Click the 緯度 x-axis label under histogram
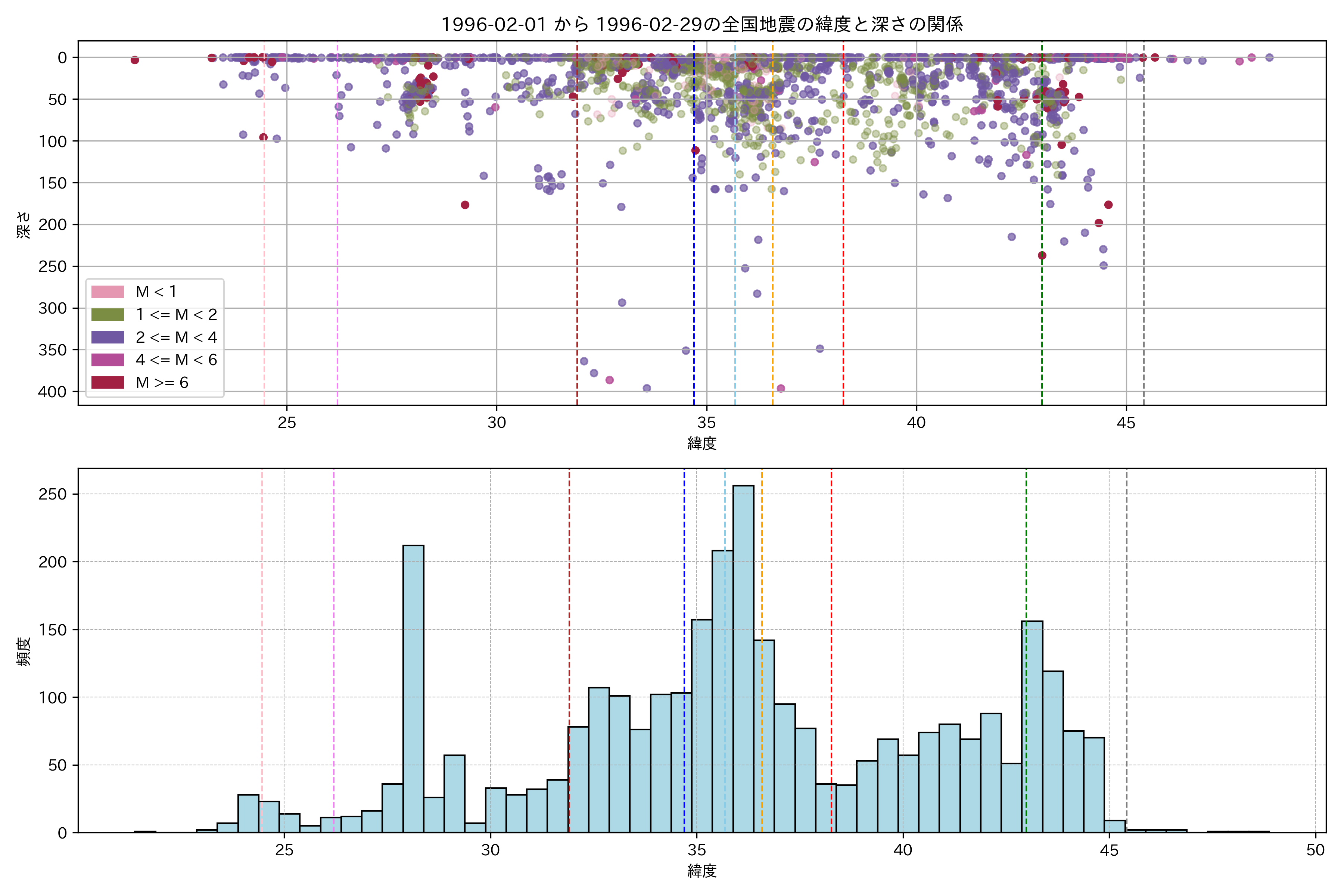Viewport: 1344px width, 896px height. pos(702,871)
